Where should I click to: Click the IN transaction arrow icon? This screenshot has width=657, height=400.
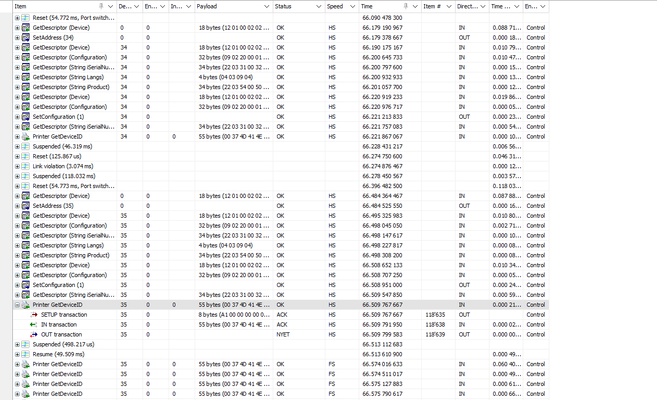(34, 325)
